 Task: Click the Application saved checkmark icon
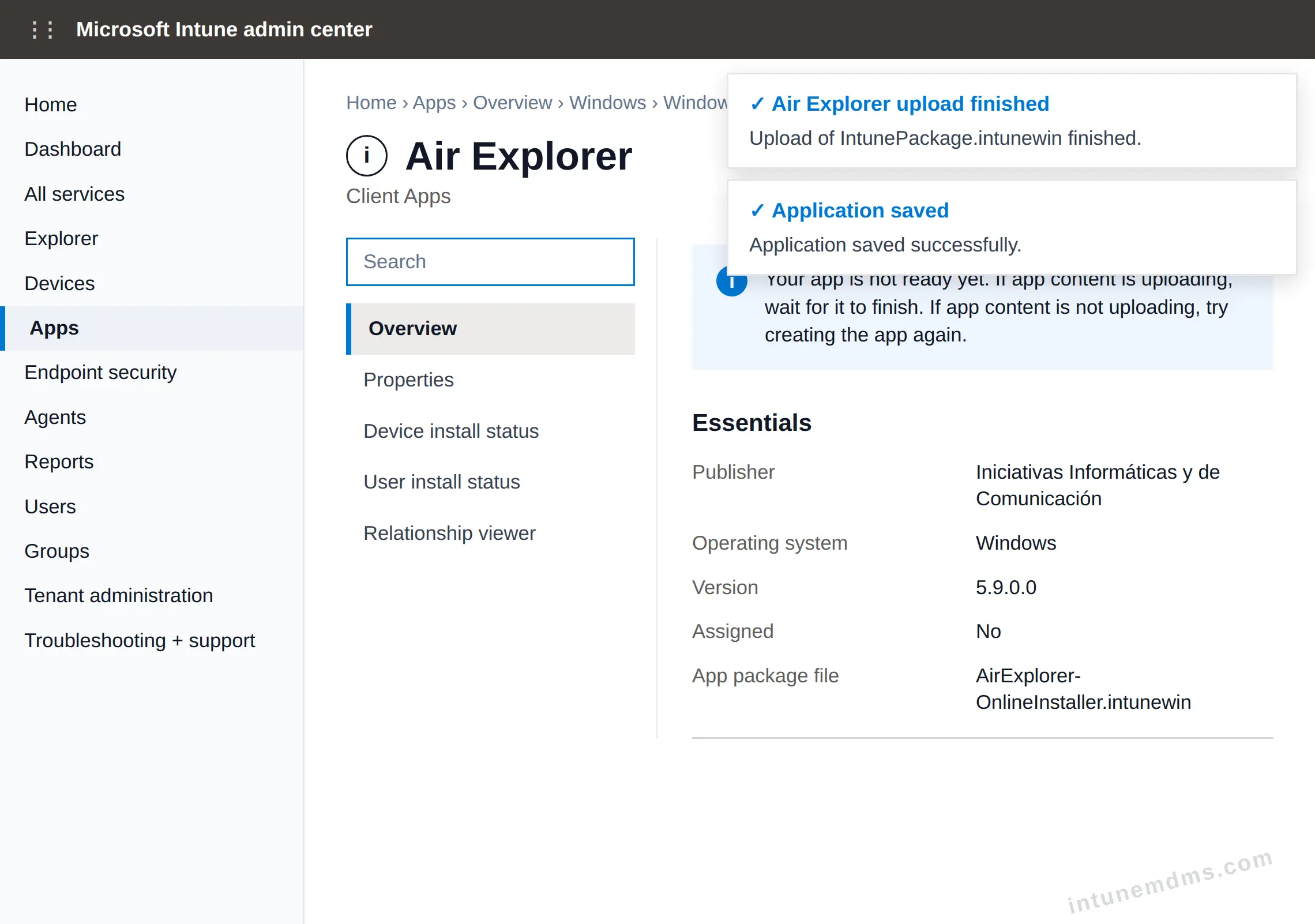coord(757,211)
